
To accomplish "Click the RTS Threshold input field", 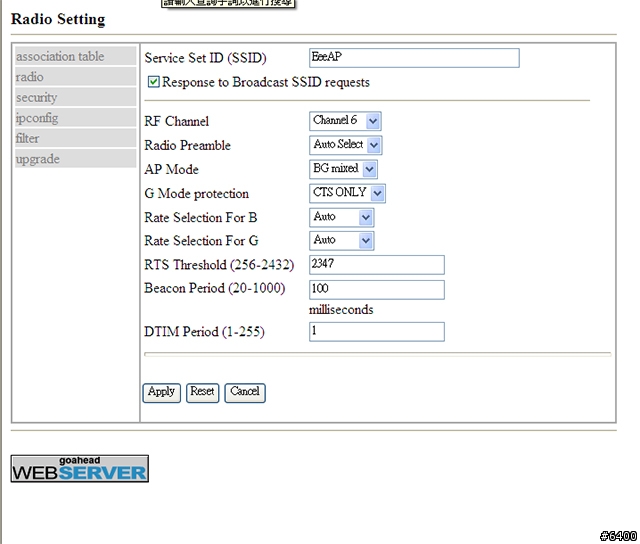I will click(377, 265).
